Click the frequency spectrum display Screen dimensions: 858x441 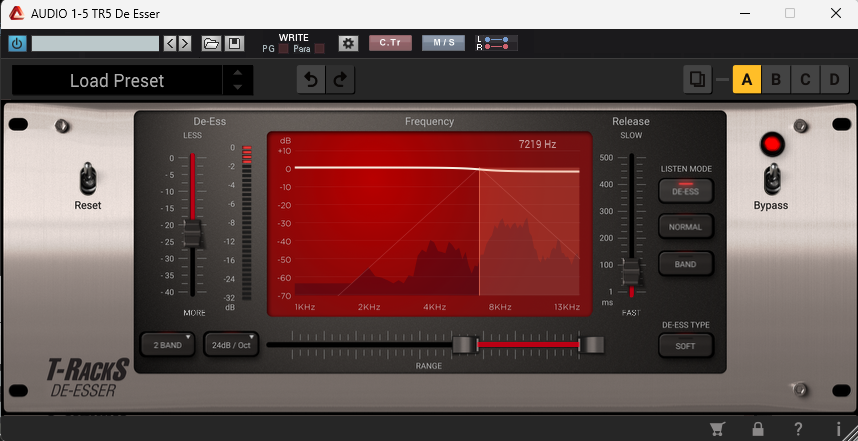click(430, 224)
